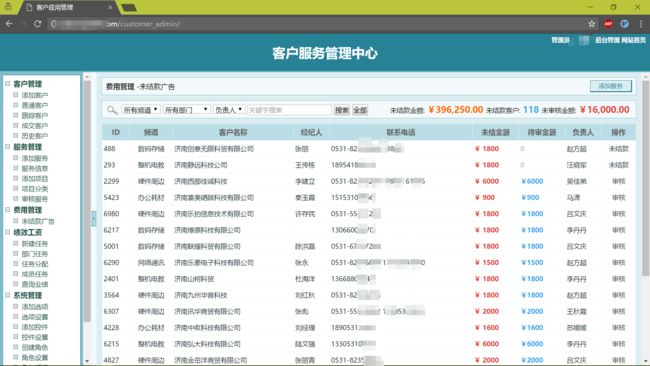The width and height of the screenshot is (650, 366).
Task: Click 审核 in the row with ID 5423
Action: coord(618,197)
